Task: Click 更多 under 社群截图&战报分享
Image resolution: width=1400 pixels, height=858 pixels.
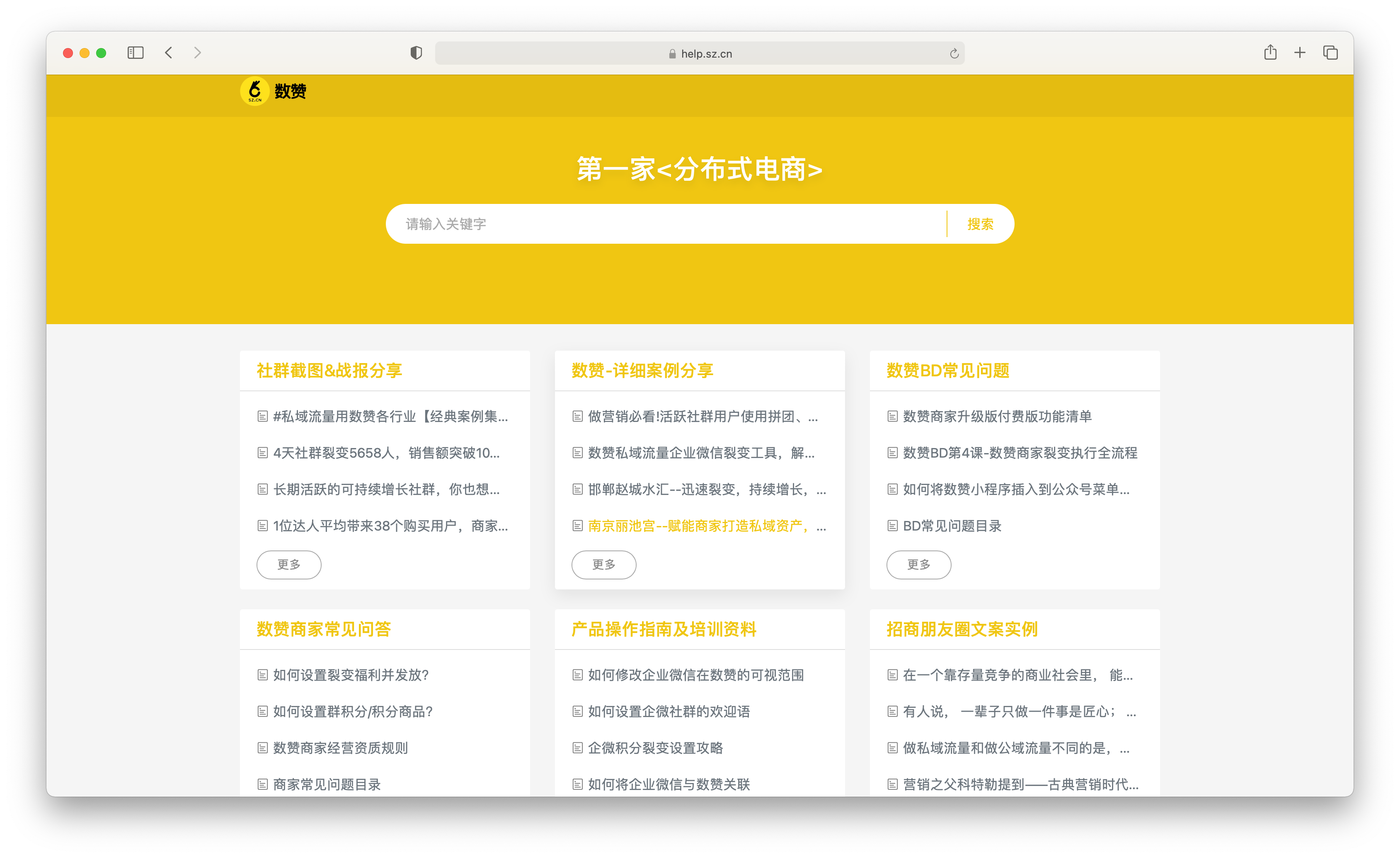Action: click(288, 564)
